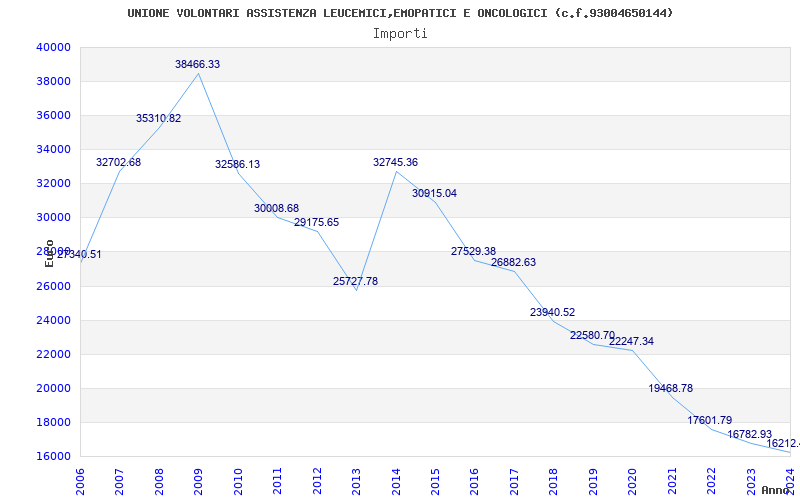The image size is (800, 500).
Task: Click the 2008 year axis label
Action: (159, 481)
